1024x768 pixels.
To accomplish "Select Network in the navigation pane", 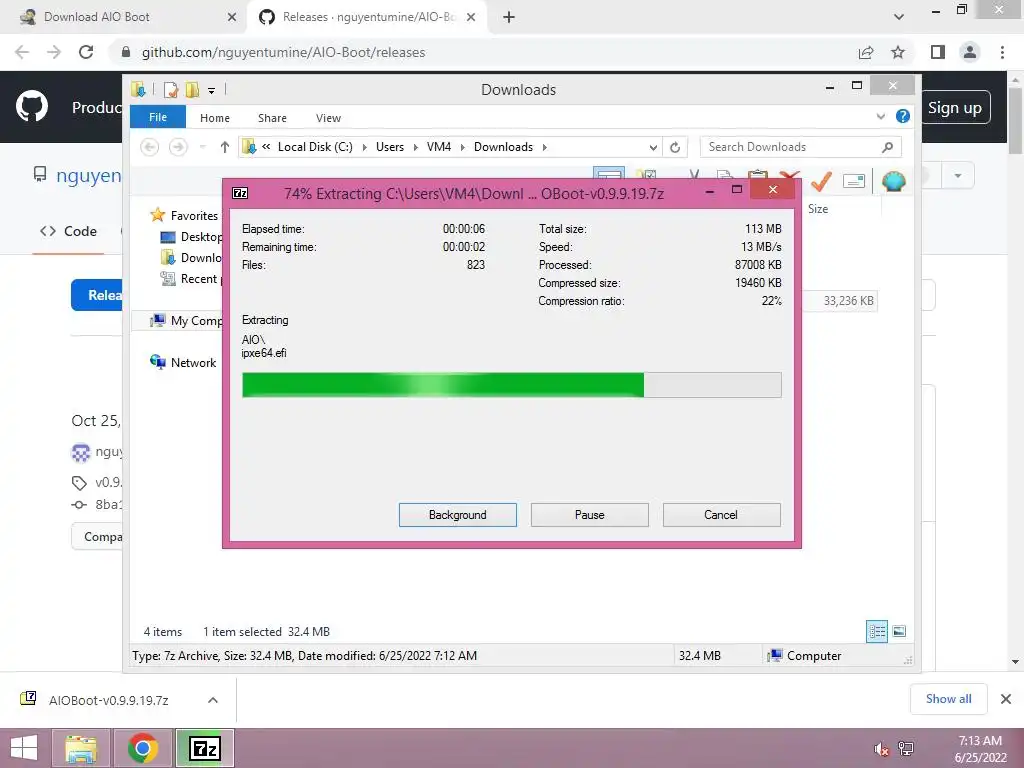I will (x=193, y=362).
